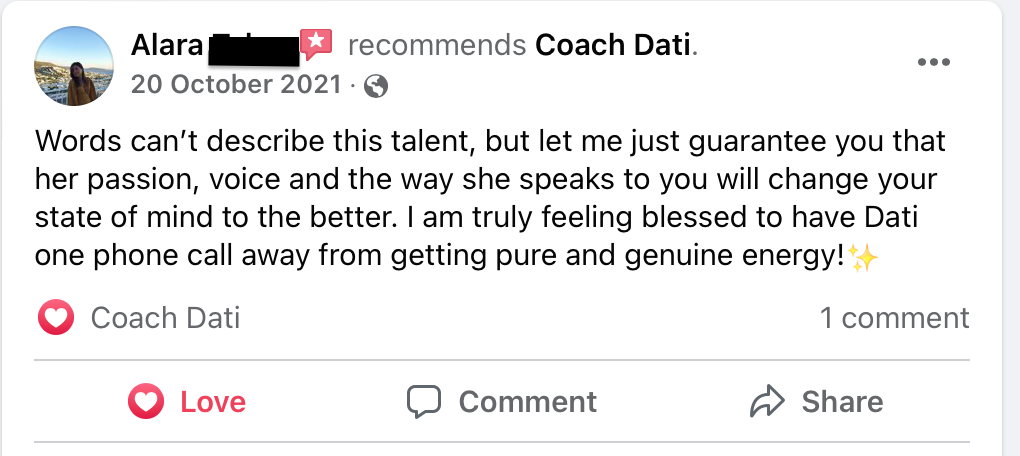Click the heart reaction icon beside Coach Dati
1020x456 pixels.
pyautogui.click(x=56, y=319)
